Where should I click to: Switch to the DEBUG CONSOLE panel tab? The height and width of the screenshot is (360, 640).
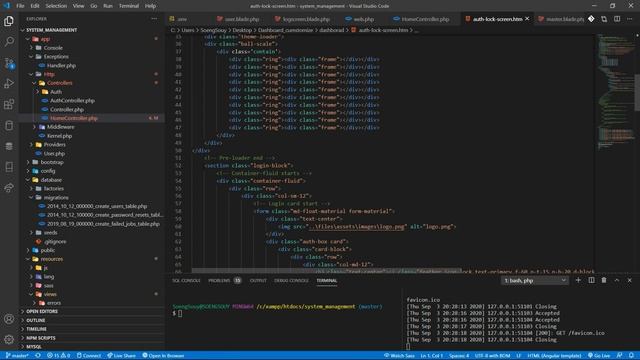pyautogui.click(x=291, y=280)
